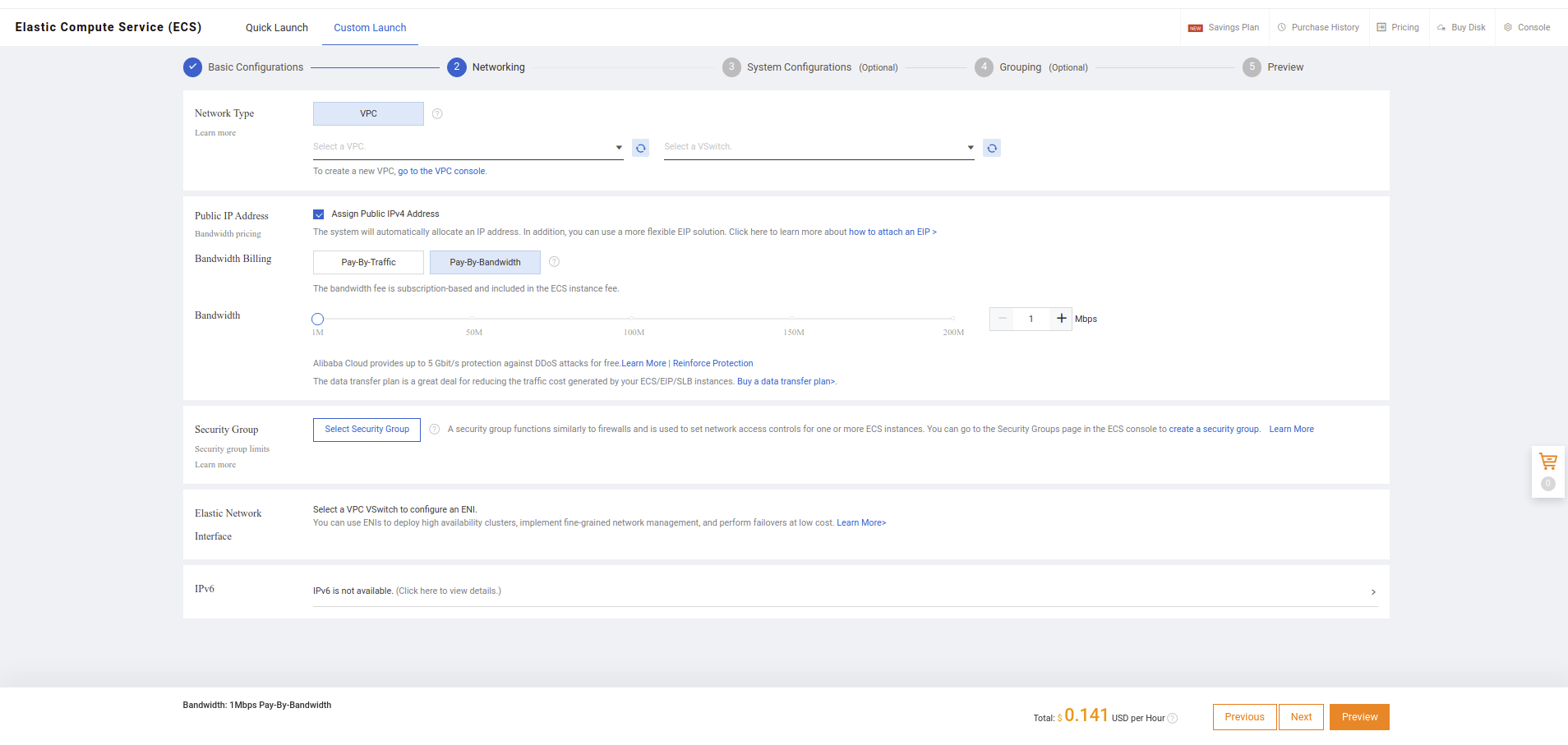
Task: Go to Basic Configurations step
Action: coord(256,67)
